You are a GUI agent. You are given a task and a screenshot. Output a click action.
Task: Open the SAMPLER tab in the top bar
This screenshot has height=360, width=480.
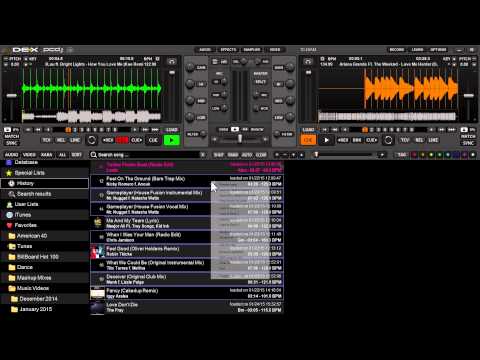point(252,50)
